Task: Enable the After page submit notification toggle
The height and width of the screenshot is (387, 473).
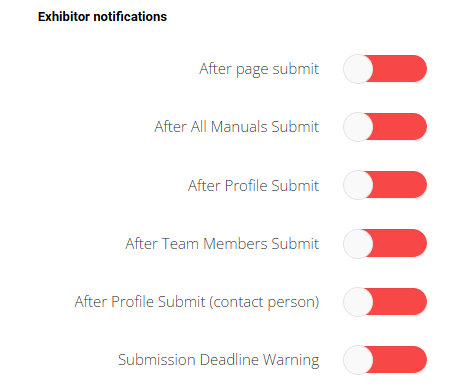Action: (385, 69)
